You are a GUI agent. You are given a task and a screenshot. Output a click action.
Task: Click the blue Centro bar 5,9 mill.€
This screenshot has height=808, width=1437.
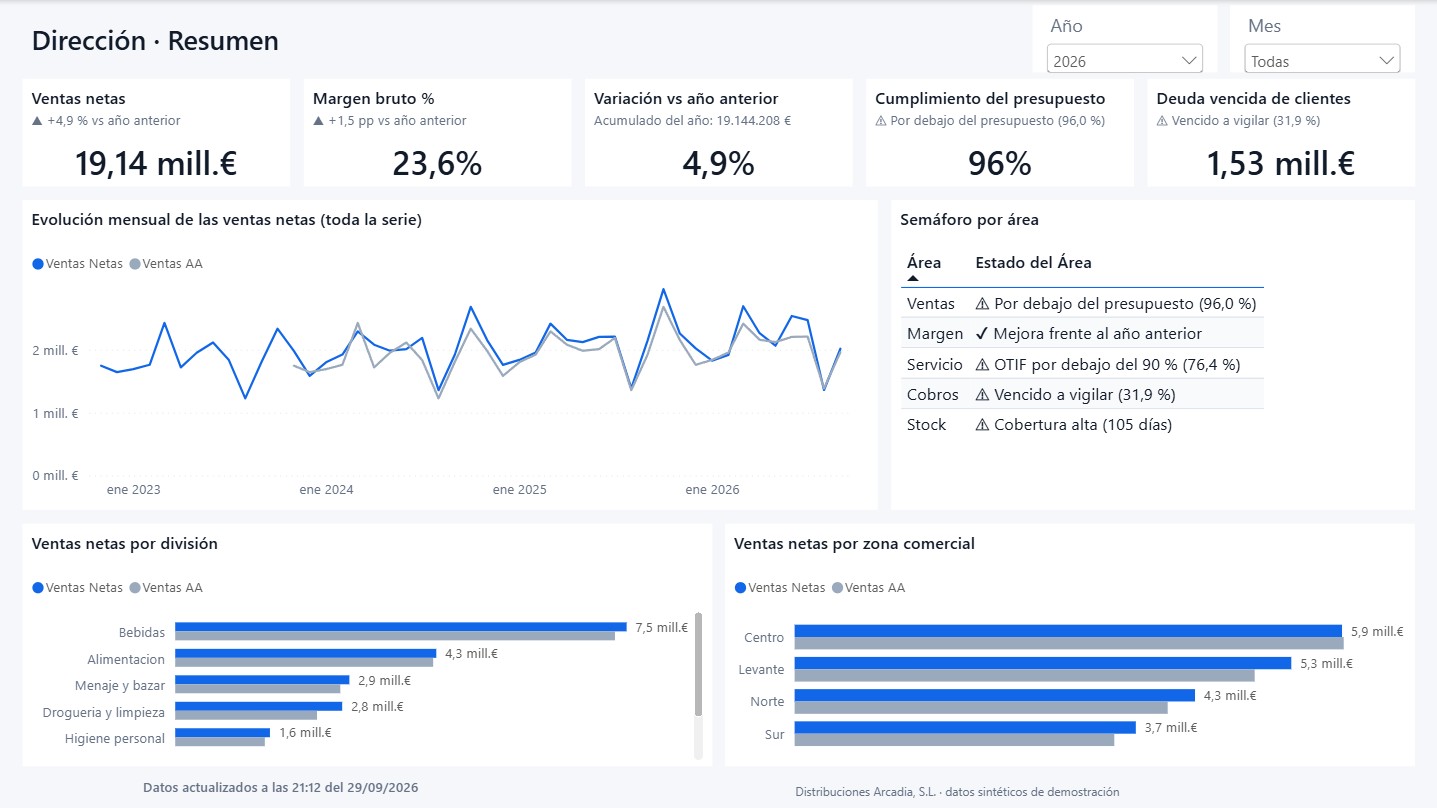tap(1068, 631)
